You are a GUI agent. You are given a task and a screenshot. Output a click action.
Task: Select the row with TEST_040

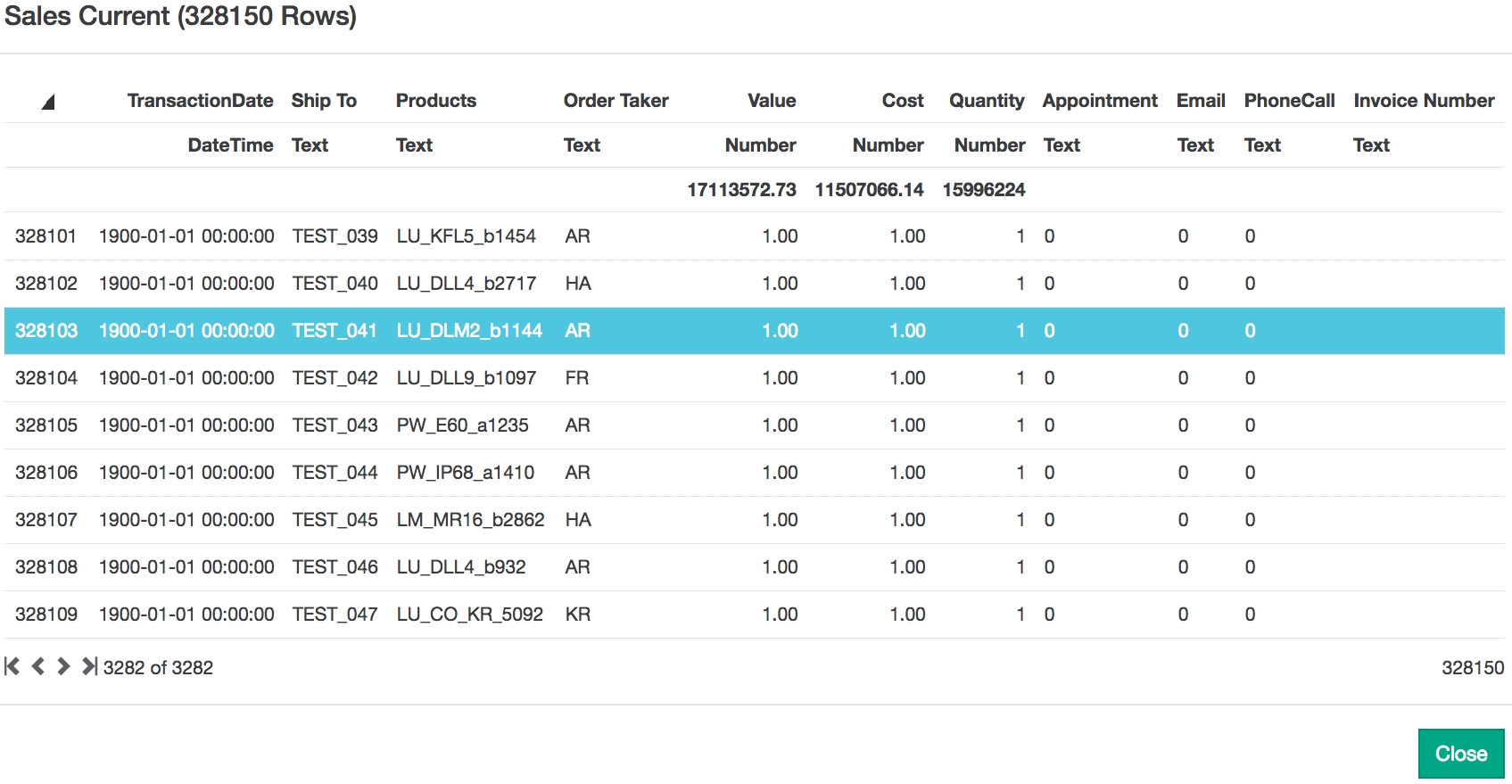(335, 284)
